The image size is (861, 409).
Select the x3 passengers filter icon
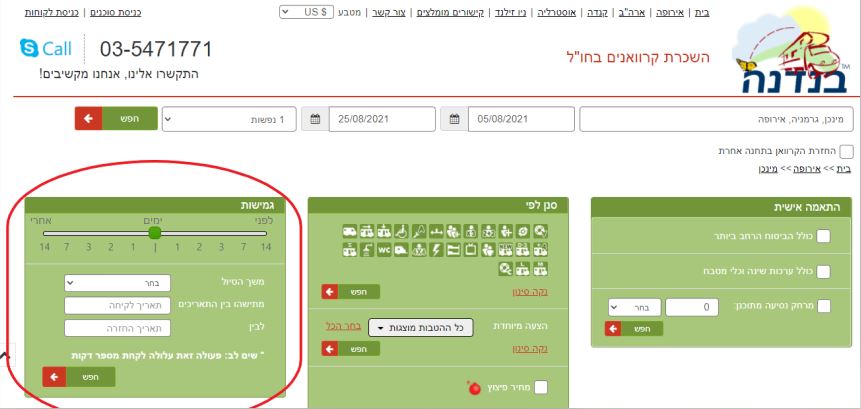tap(471, 231)
